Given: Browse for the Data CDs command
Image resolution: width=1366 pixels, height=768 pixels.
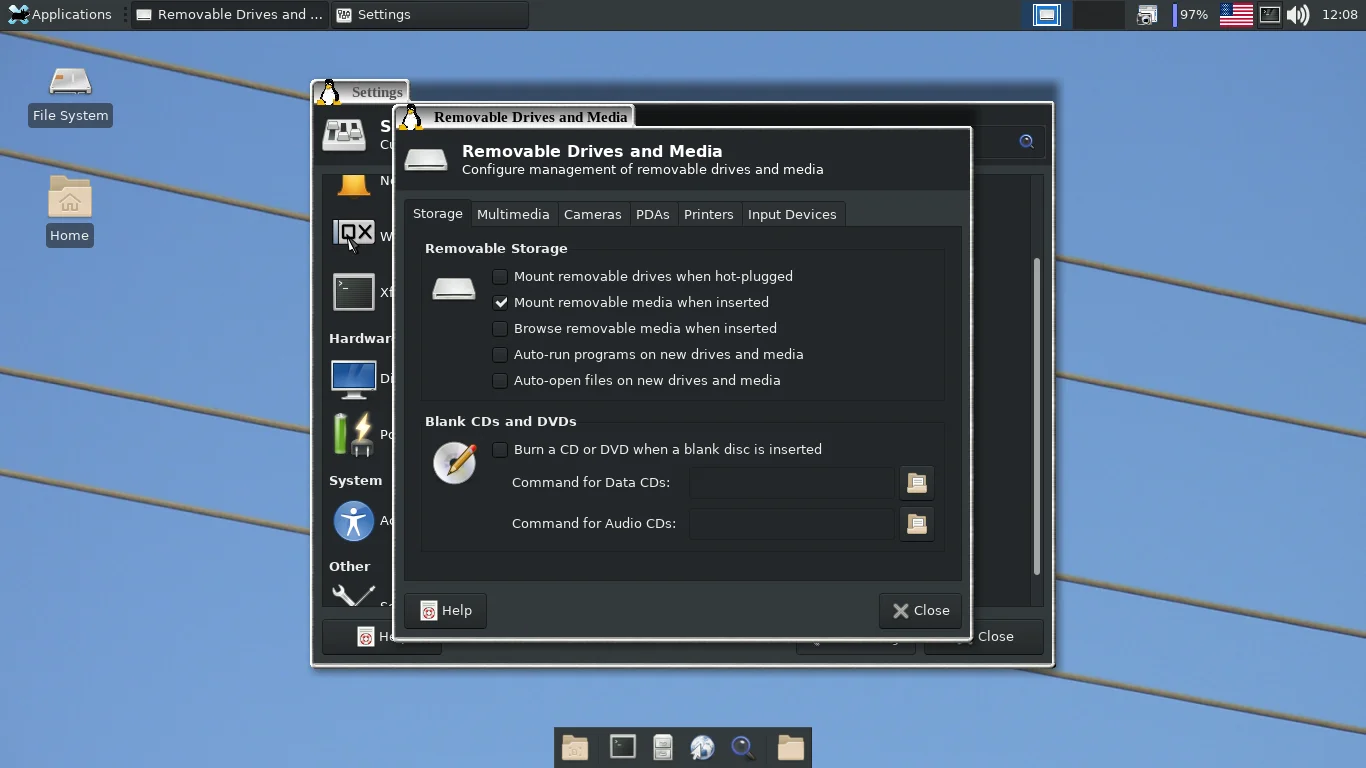Looking at the screenshot, I should click(x=916, y=483).
